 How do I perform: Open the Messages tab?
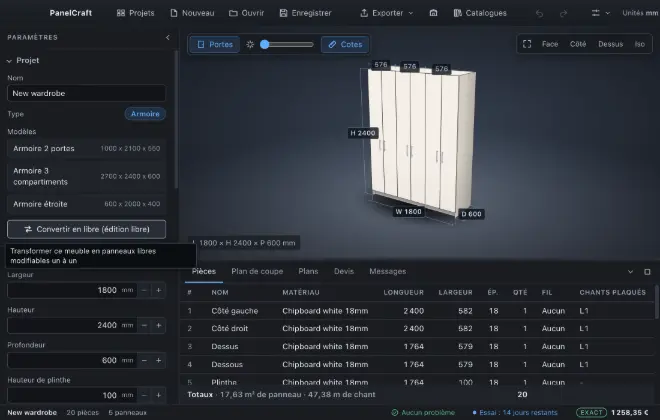coord(388,271)
